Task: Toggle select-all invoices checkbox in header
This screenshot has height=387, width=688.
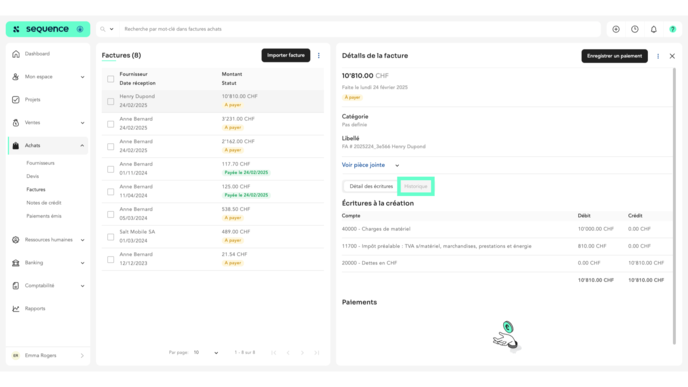Action: point(111,79)
